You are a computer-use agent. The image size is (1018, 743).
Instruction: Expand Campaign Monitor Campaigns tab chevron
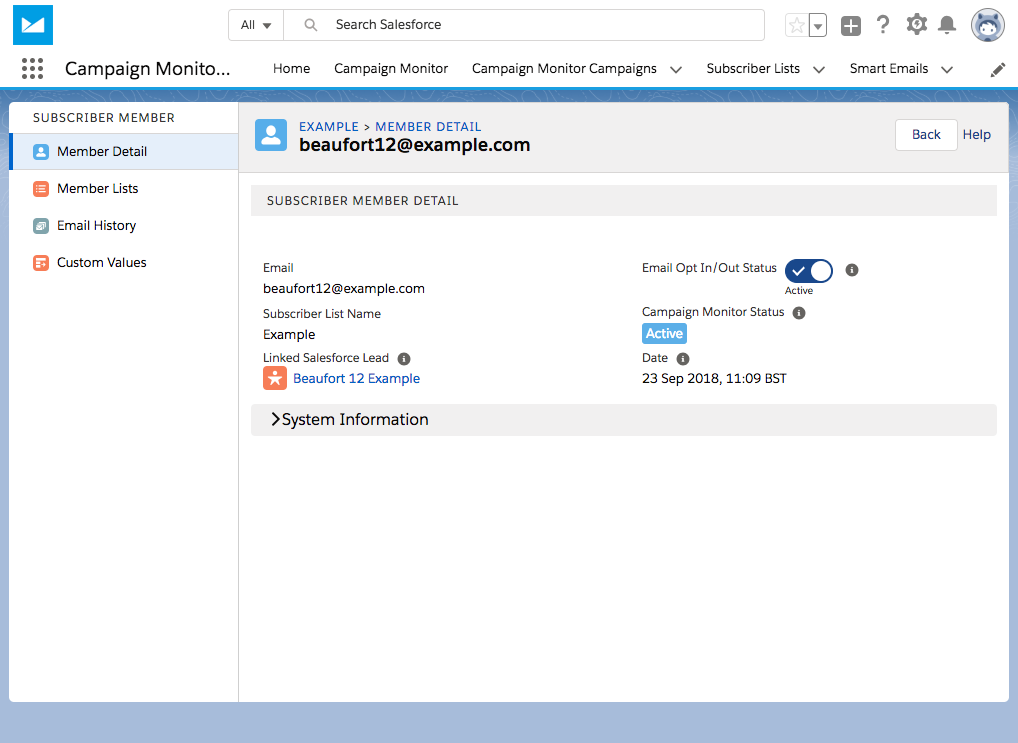(x=676, y=69)
